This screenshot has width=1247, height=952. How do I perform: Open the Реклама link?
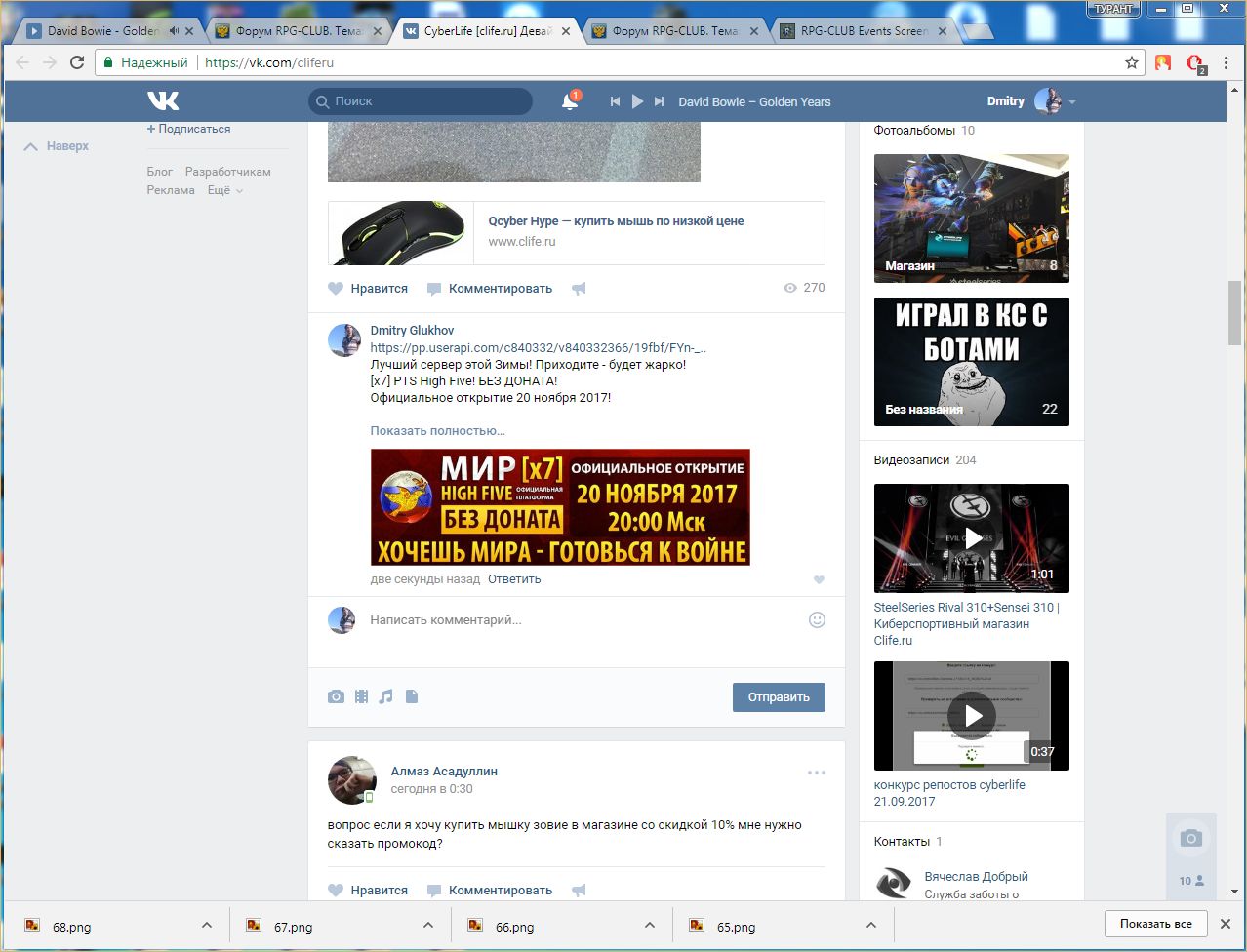tap(171, 190)
